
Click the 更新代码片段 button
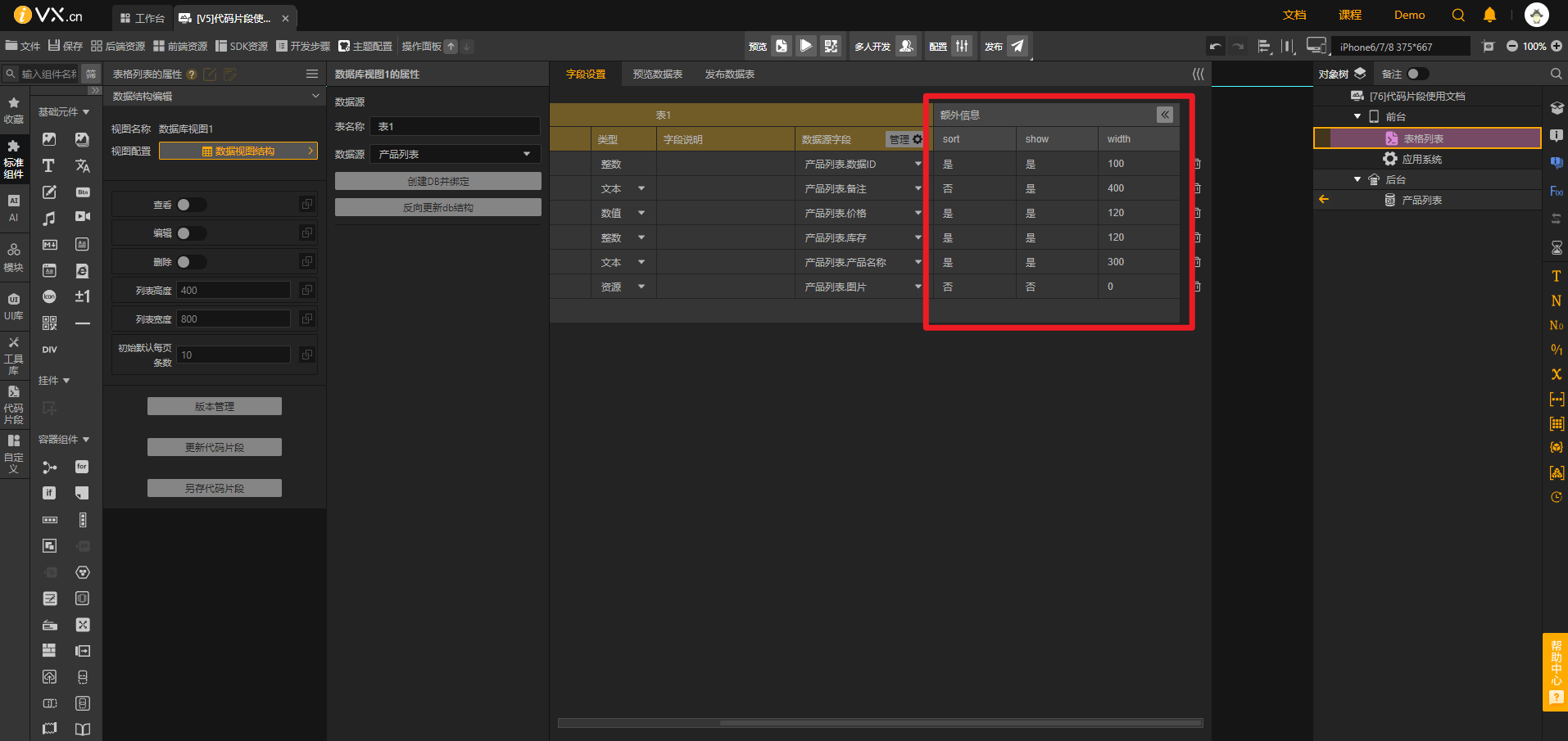[215, 447]
